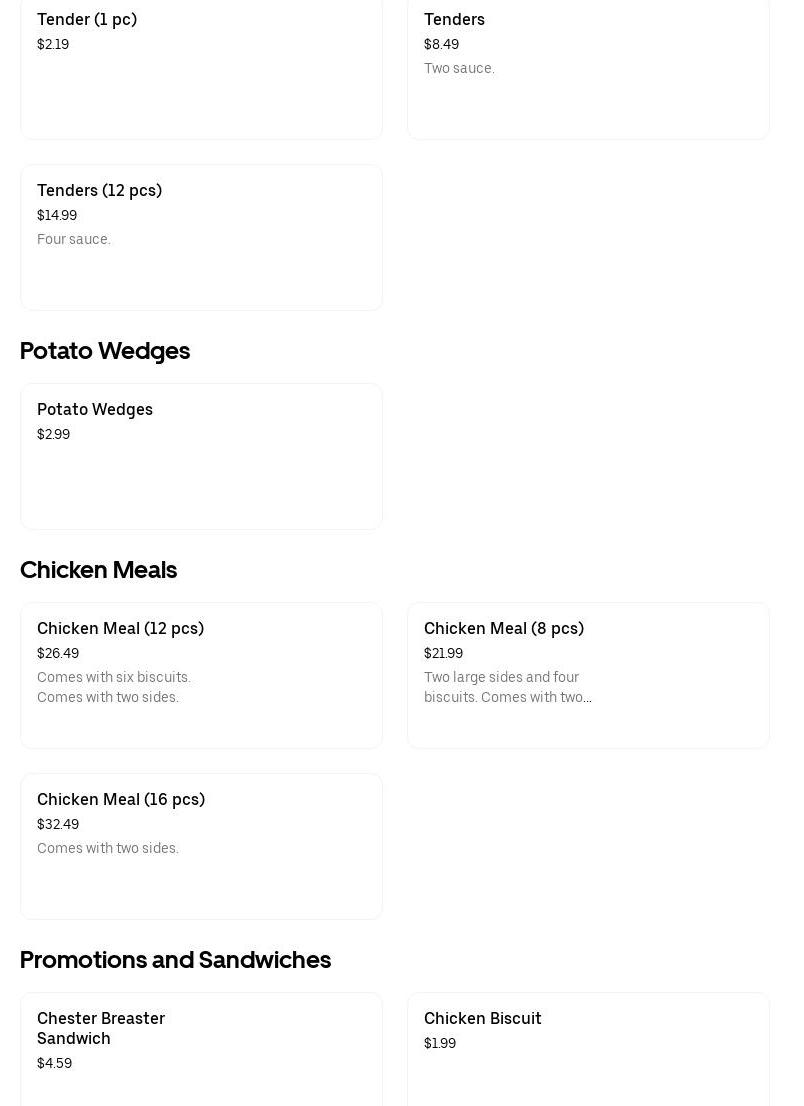The width and height of the screenshot is (804, 1106).
Task: Click the Potato Wedges section heading
Action: coord(105,351)
